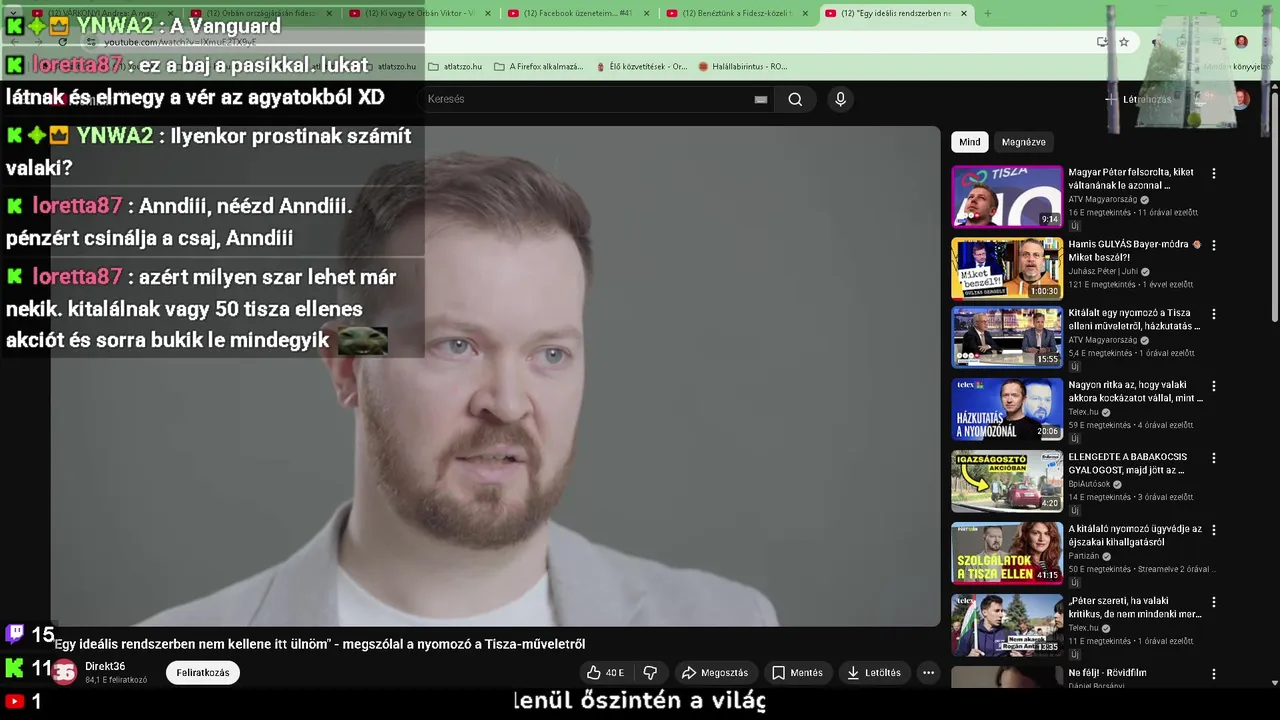Open options for "Magyar Péter felszólította" video
This screenshot has width=1280, height=720.
click(x=1214, y=173)
